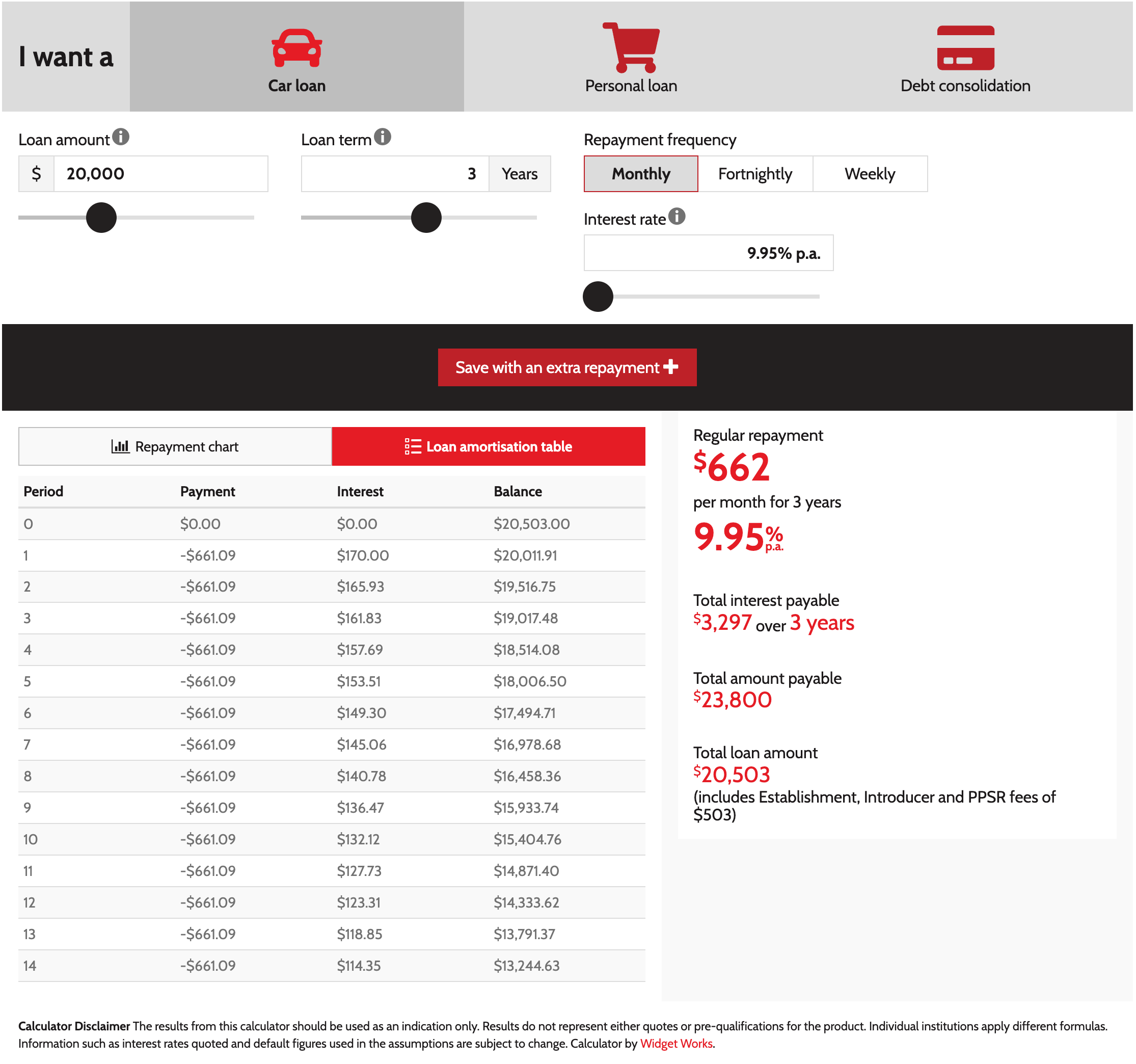Screen dimensions: 1136x1064
Task: Click the Interest rate slider handle
Action: (x=598, y=296)
